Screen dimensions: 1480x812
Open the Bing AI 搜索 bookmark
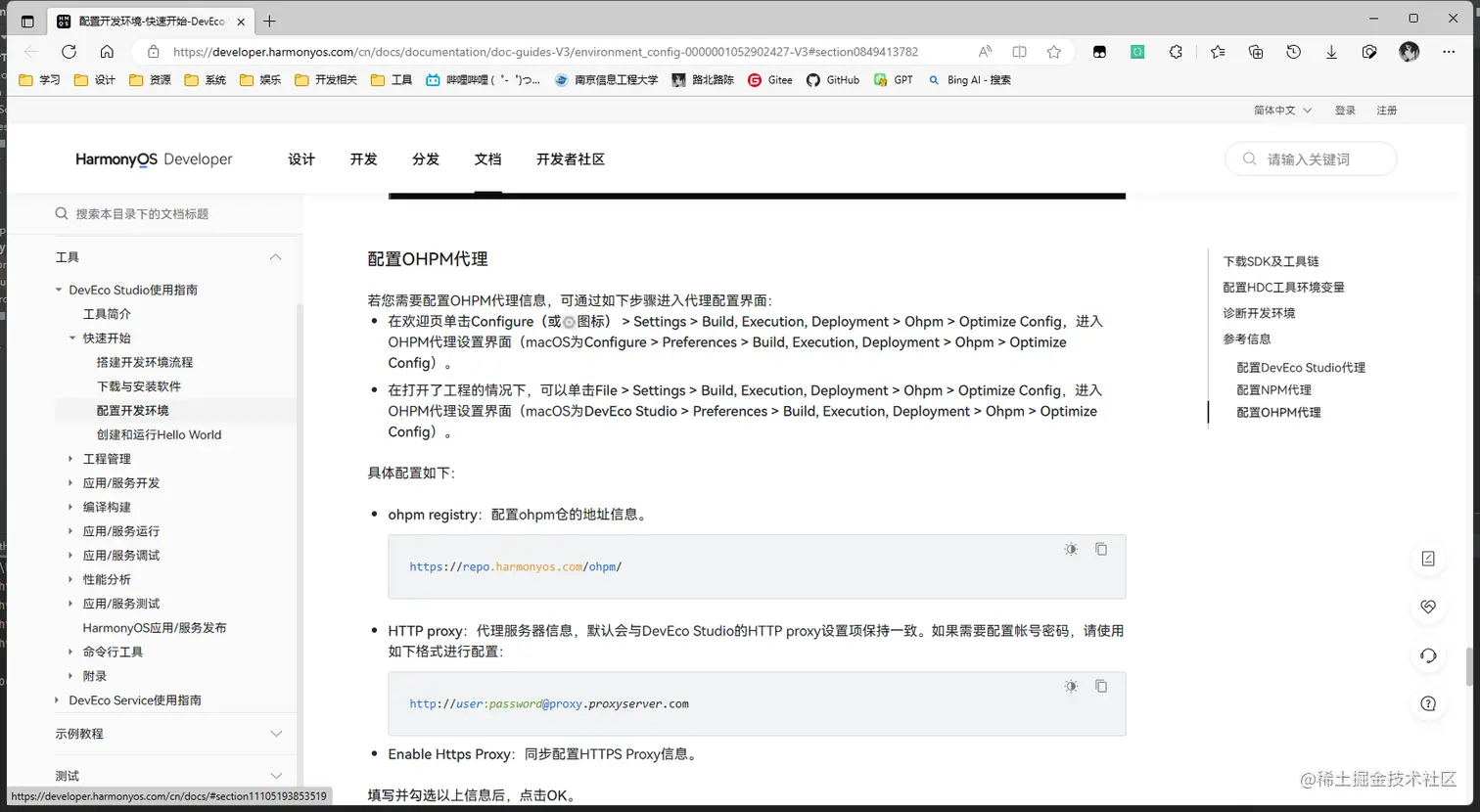[x=969, y=80]
